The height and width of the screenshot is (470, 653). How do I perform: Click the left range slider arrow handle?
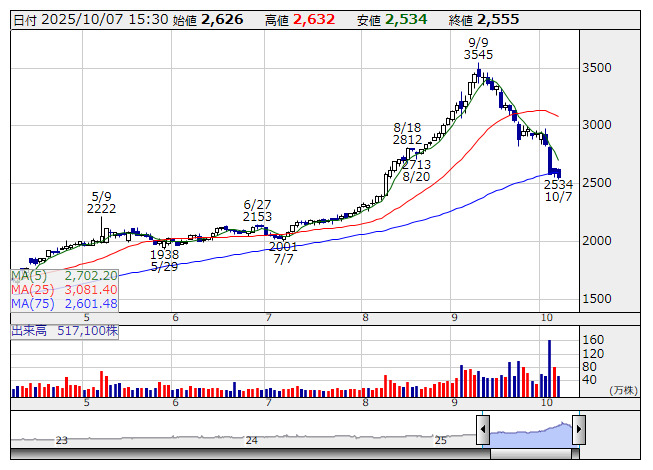pos(483,429)
